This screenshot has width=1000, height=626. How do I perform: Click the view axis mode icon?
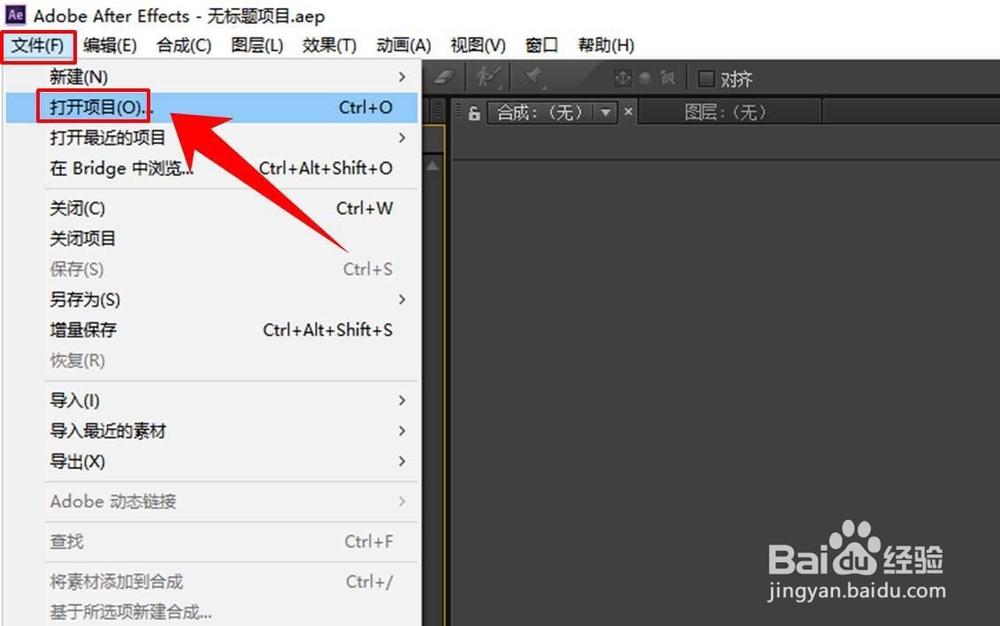(x=668, y=78)
